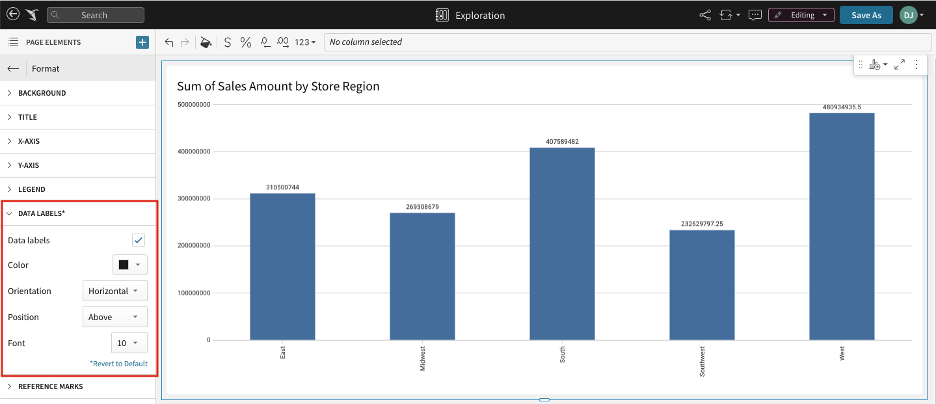Apply percent format with the percent icon
The image size is (936, 404).
[x=246, y=42]
